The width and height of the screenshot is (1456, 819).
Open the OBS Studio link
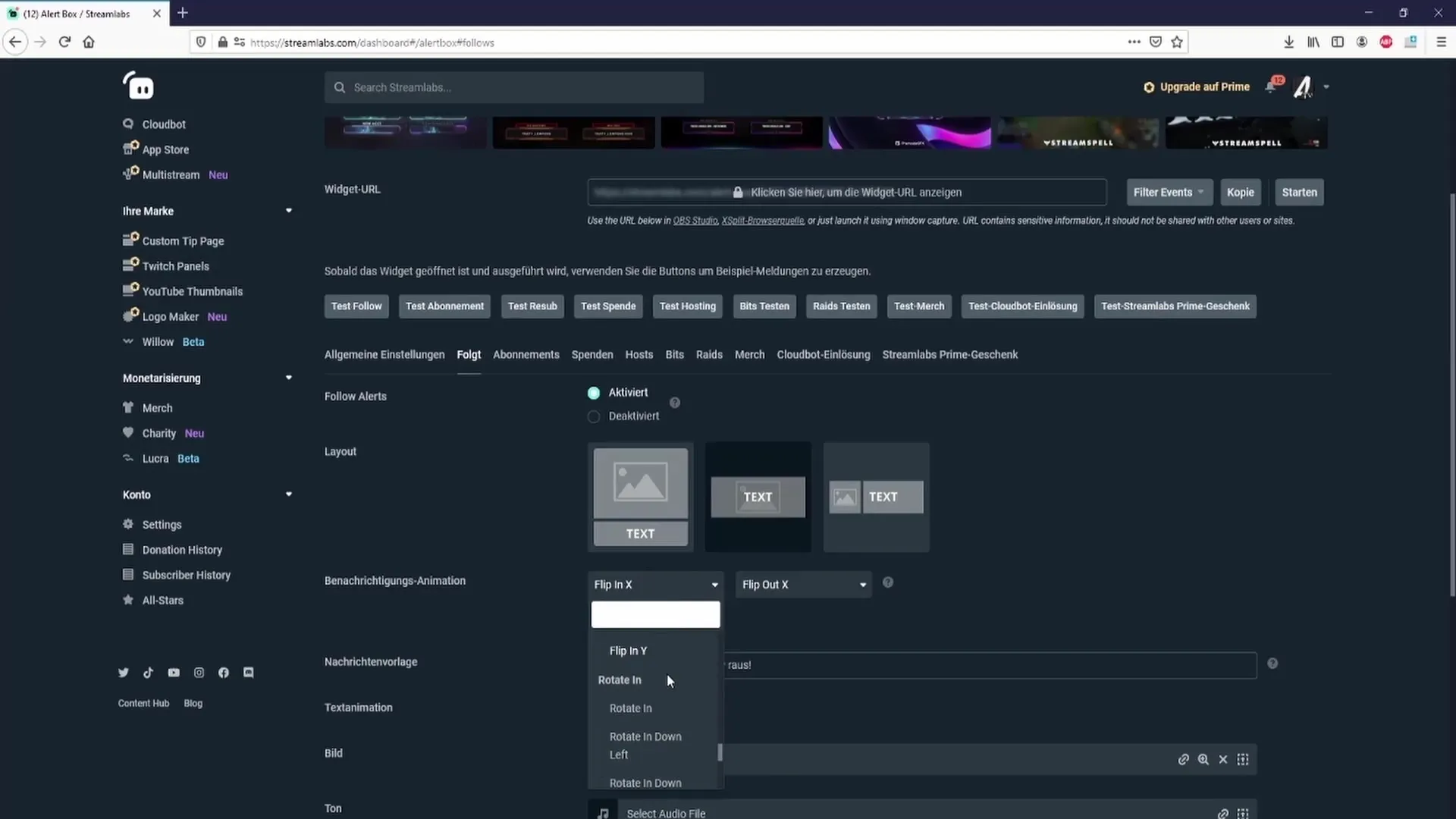pyautogui.click(x=695, y=221)
